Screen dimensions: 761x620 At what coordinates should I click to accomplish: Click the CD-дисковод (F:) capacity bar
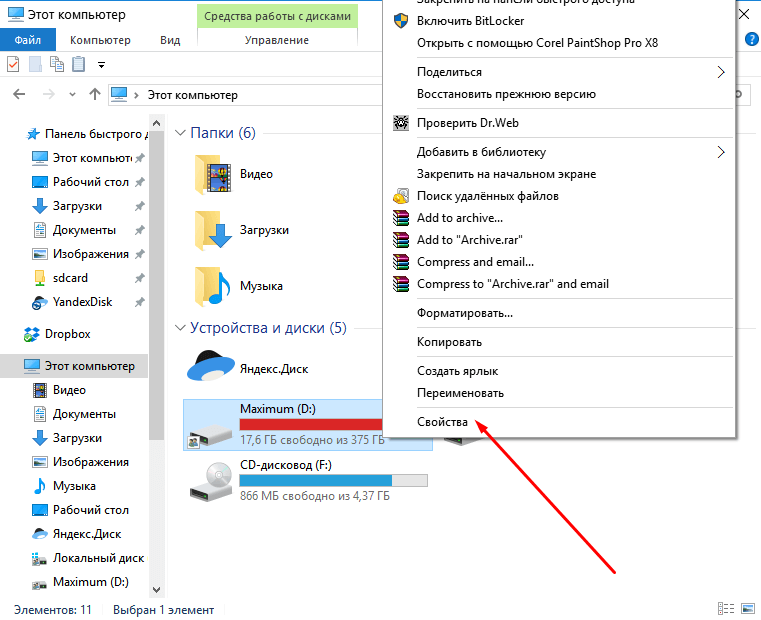[x=333, y=480]
